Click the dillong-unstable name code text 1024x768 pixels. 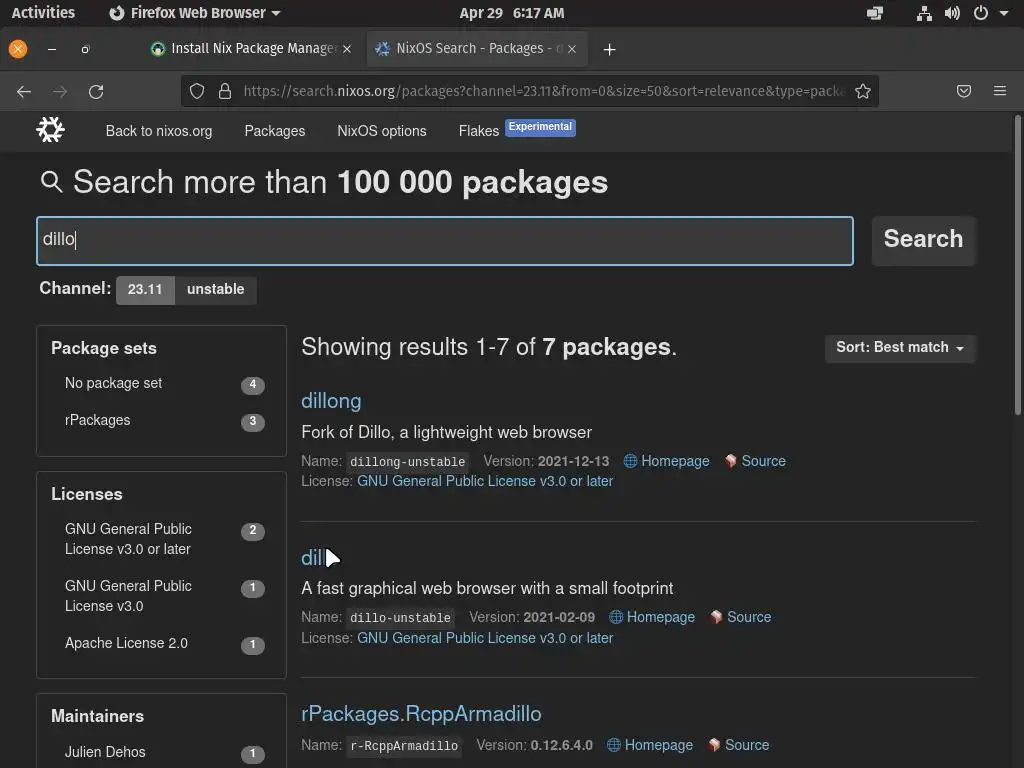pos(408,462)
